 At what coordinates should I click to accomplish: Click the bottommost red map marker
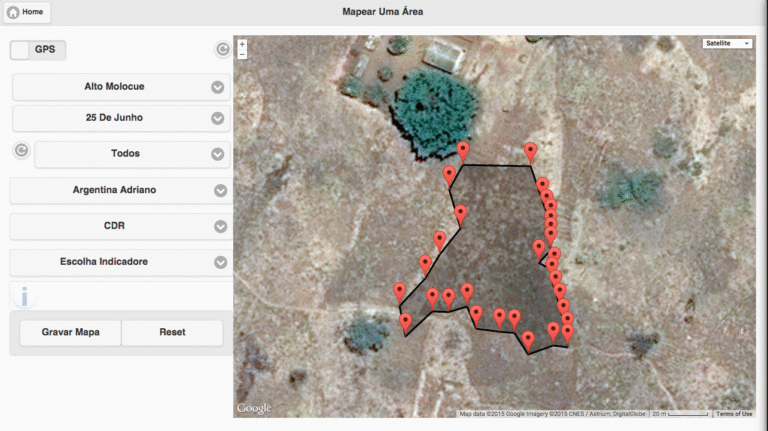529,340
